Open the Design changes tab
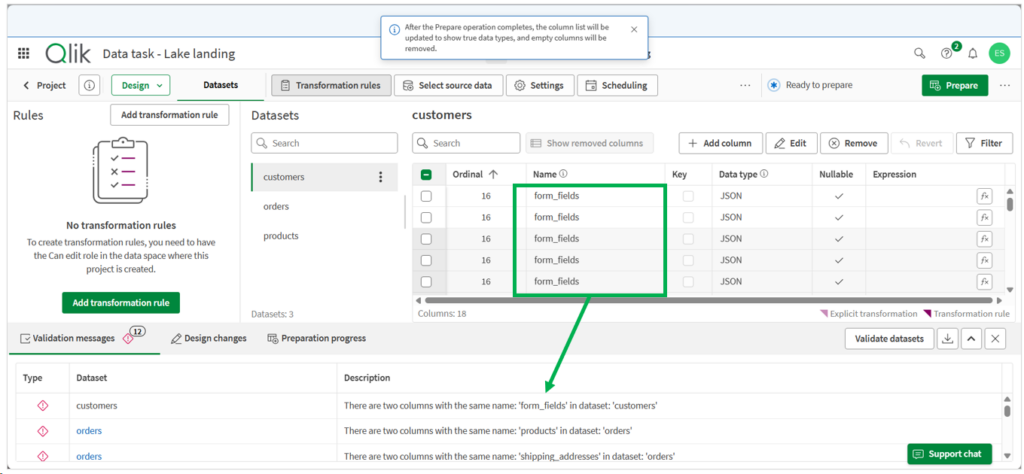 coord(209,338)
